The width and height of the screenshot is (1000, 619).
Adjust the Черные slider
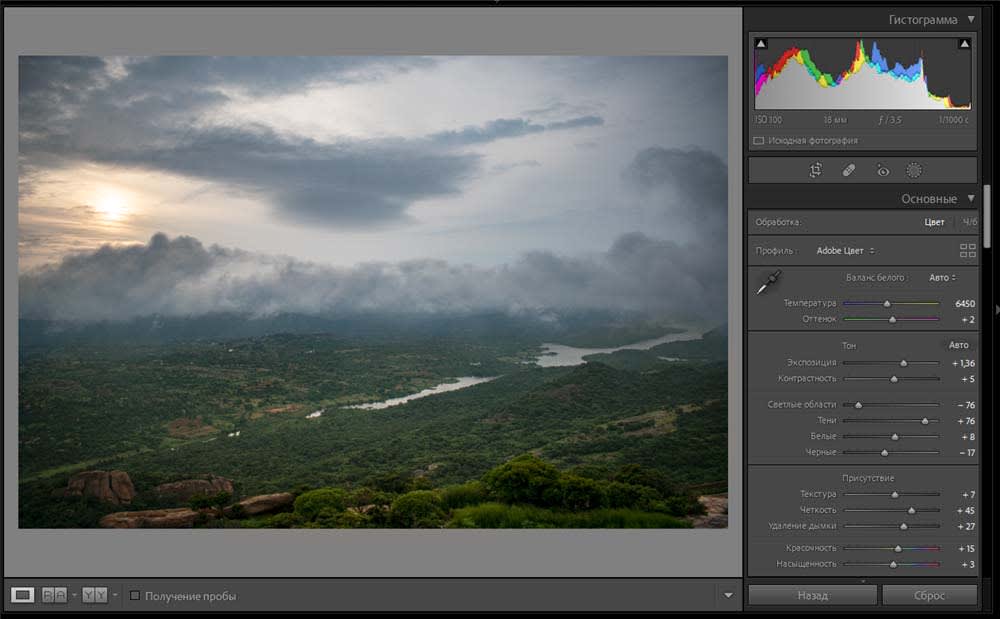[x=884, y=453]
